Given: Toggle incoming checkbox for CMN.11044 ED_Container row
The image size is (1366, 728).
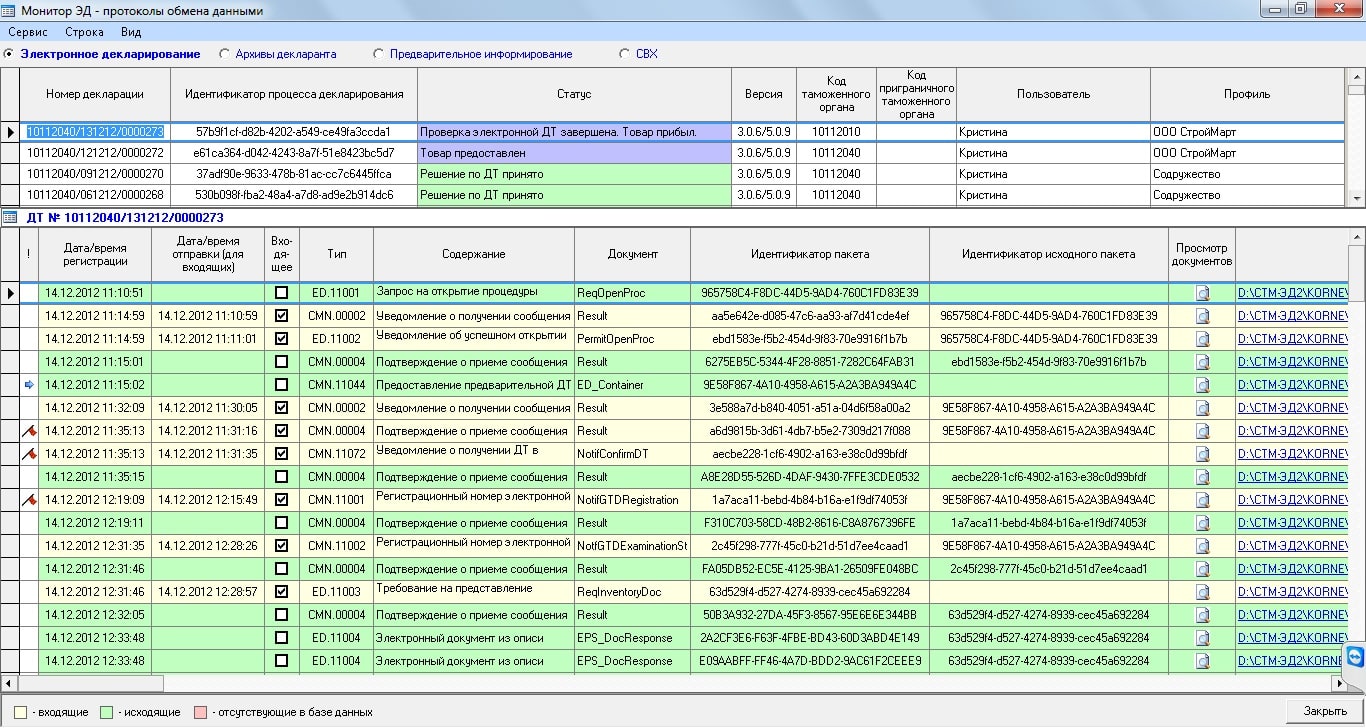Looking at the screenshot, I should (281, 385).
